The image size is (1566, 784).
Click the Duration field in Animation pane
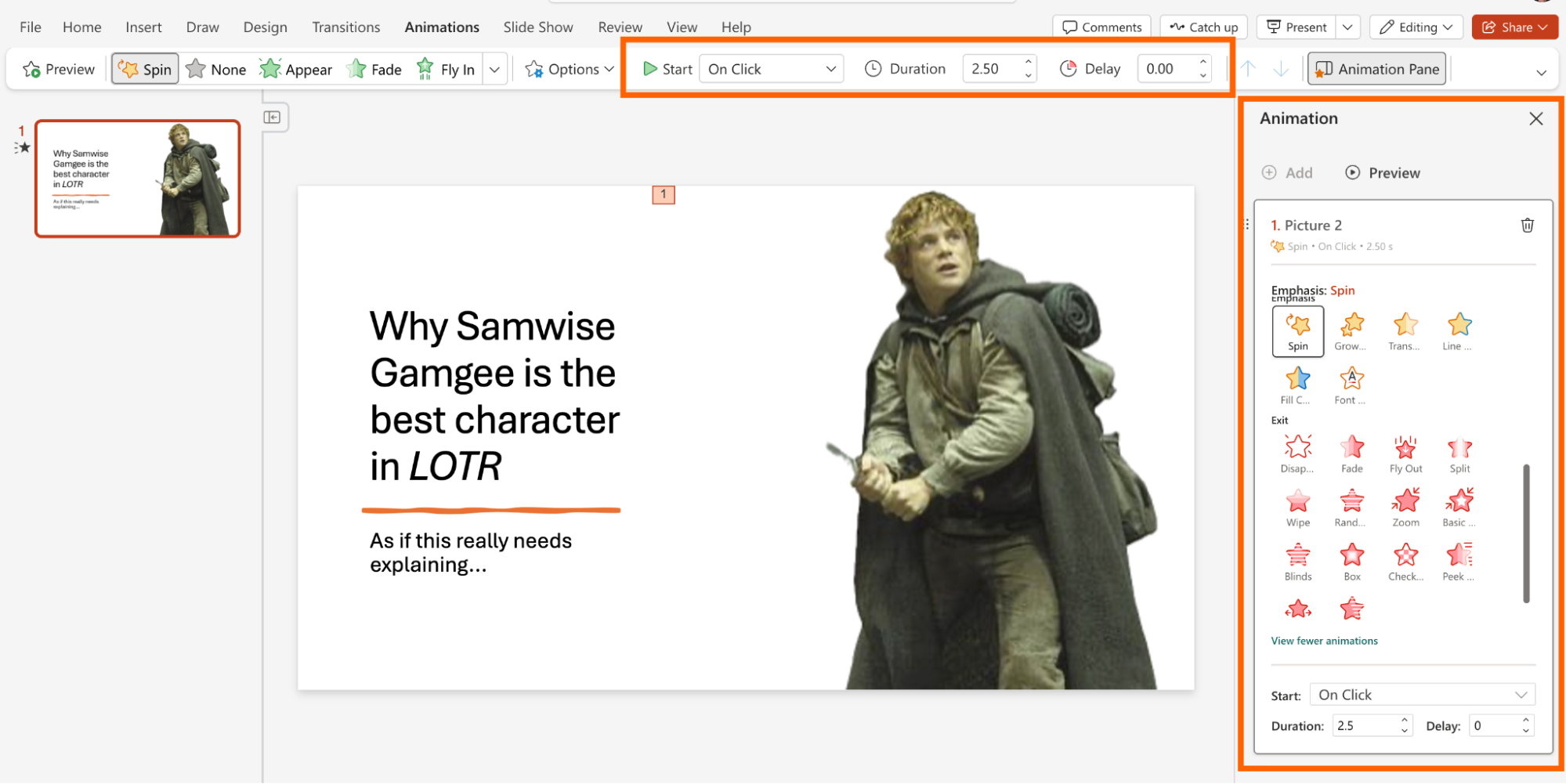[1373, 726]
